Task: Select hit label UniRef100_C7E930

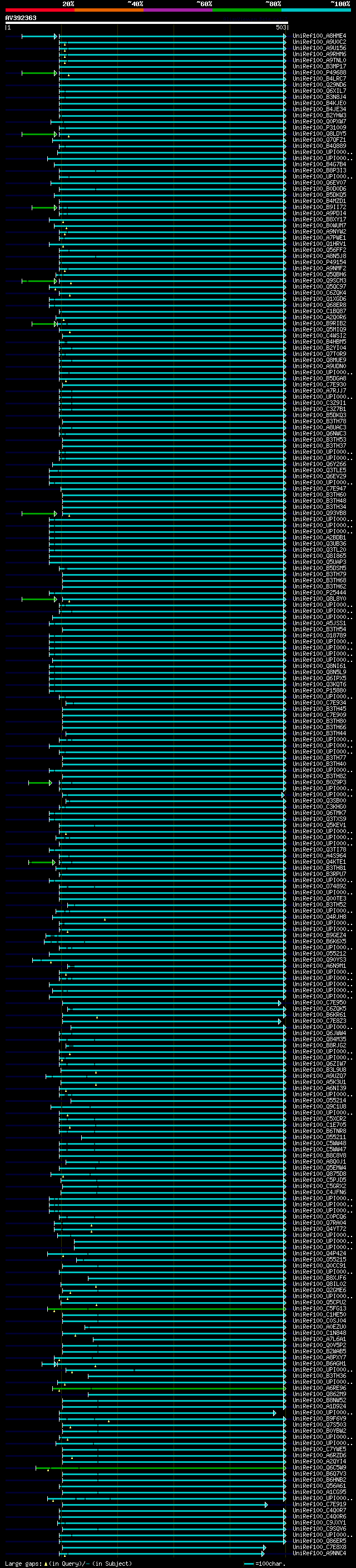Action: (x=319, y=385)
